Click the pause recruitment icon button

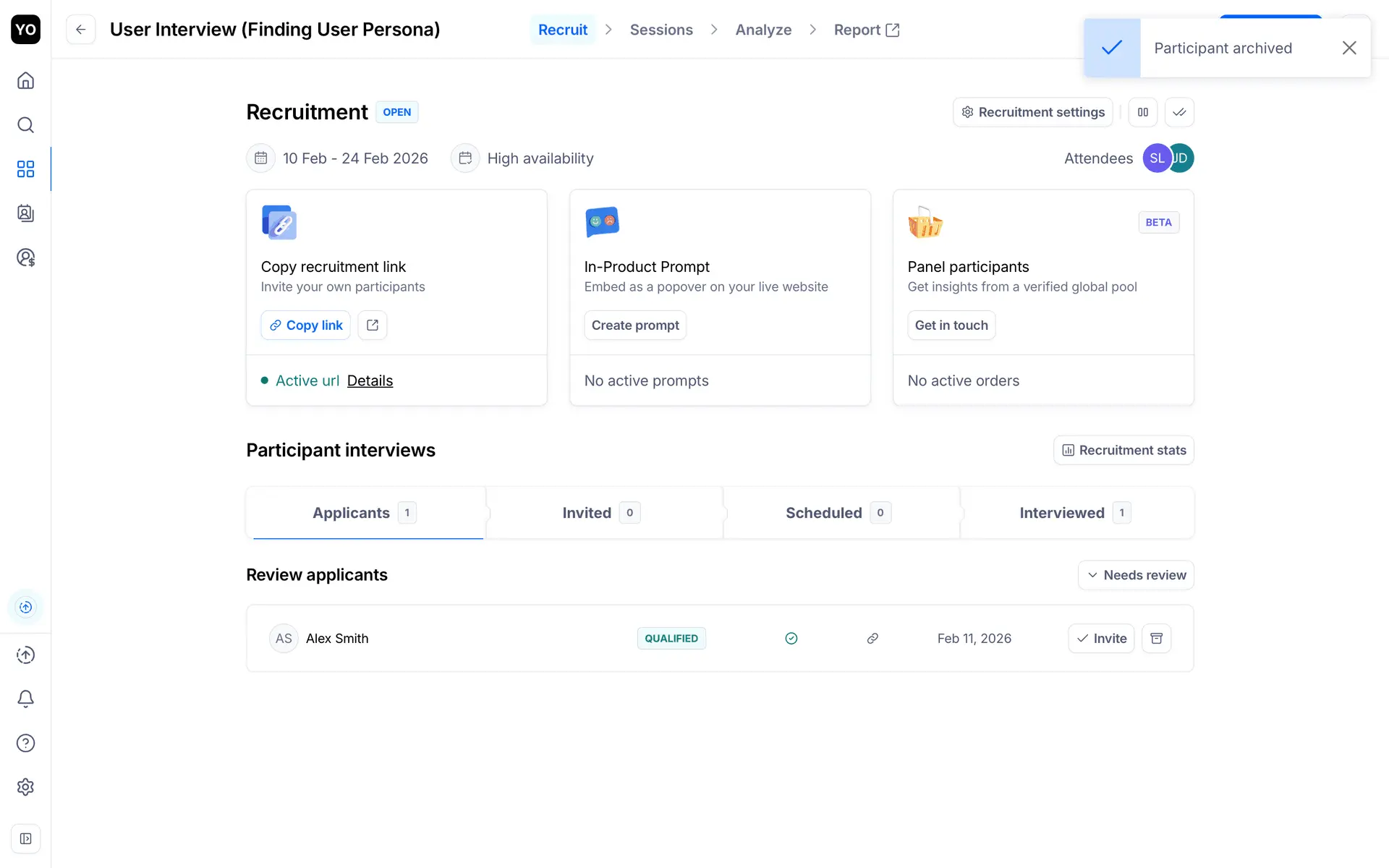(1143, 112)
